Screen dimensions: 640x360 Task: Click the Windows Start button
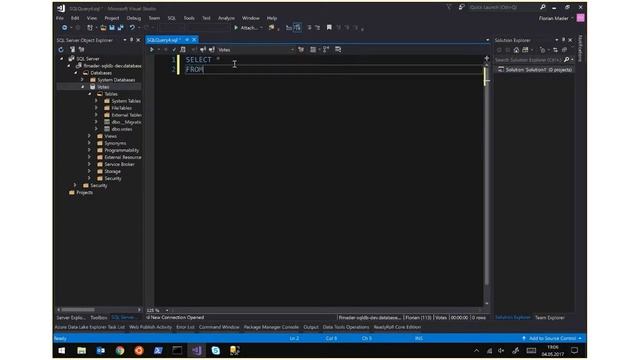[x=62, y=351]
